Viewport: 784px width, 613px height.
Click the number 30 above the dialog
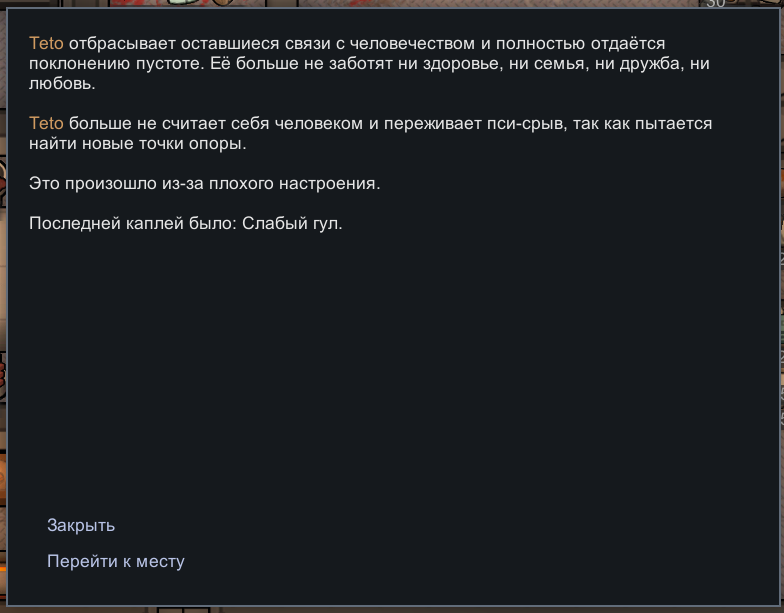click(716, 3)
